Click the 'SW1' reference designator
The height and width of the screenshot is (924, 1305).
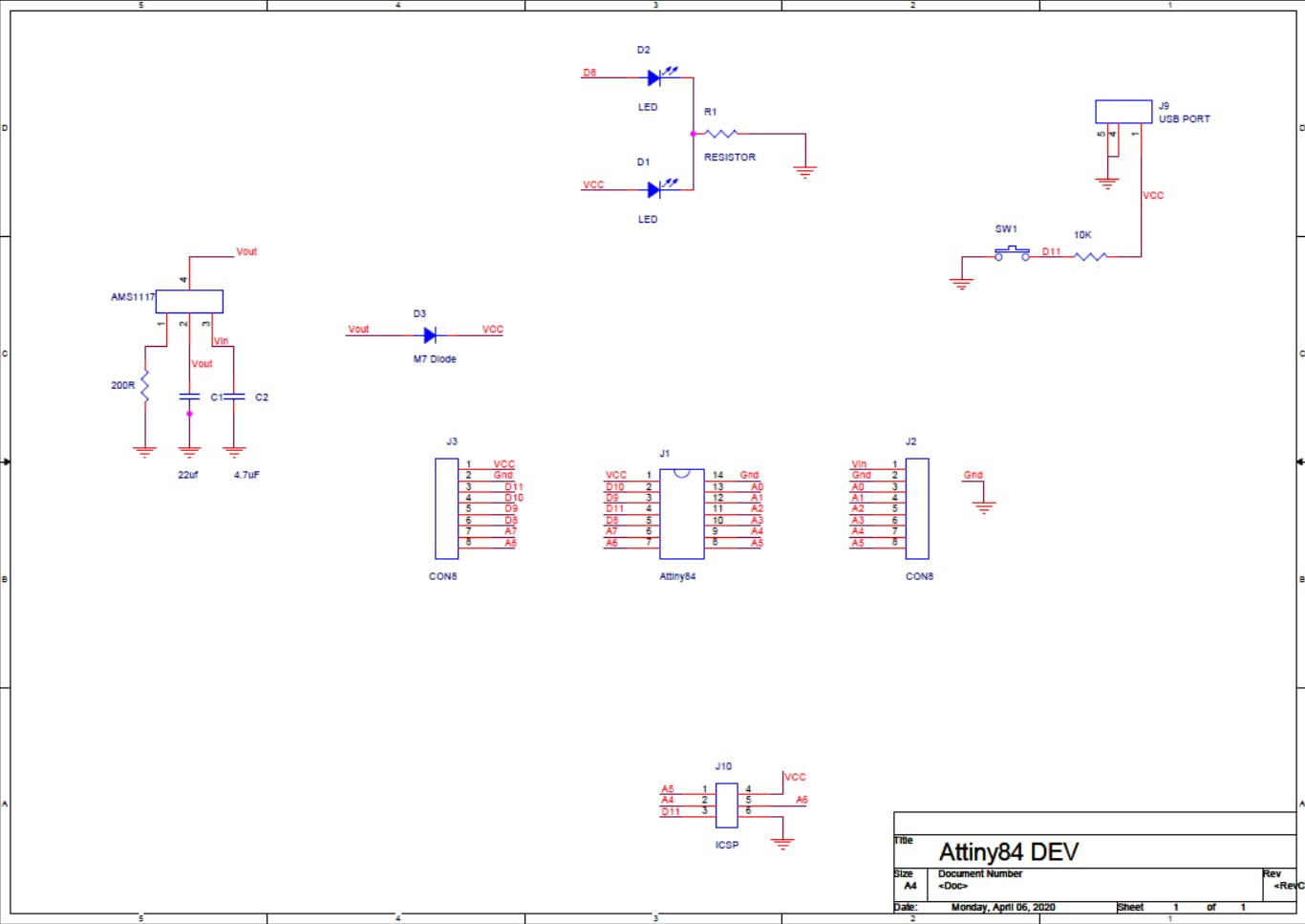pyautogui.click(x=1006, y=229)
